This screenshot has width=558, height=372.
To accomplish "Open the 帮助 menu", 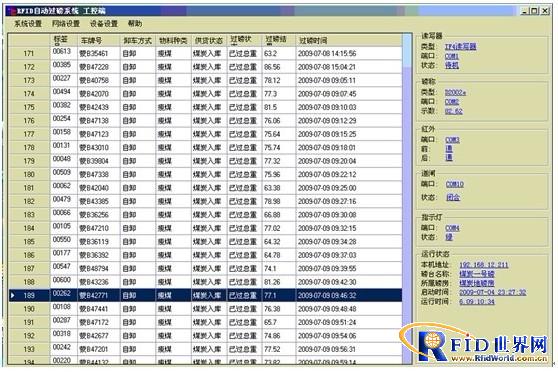I will [135, 24].
